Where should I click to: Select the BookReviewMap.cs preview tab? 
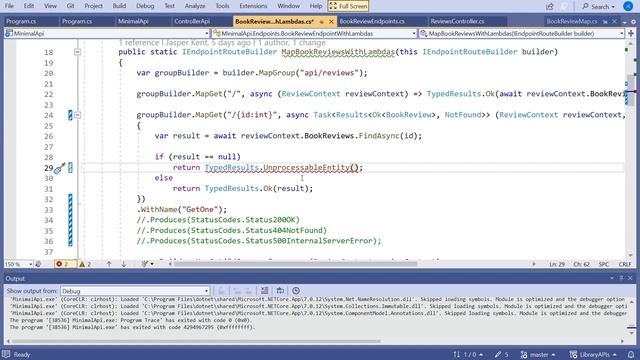(571, 21)
